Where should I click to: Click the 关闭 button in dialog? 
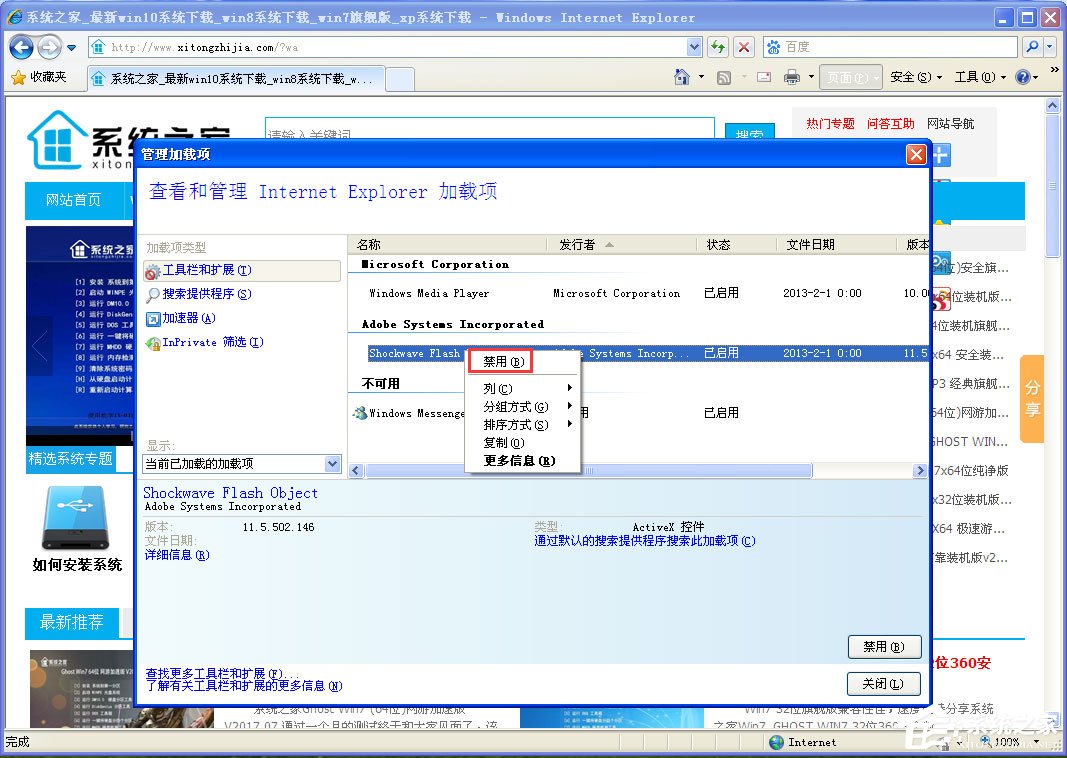pos(883,682)
